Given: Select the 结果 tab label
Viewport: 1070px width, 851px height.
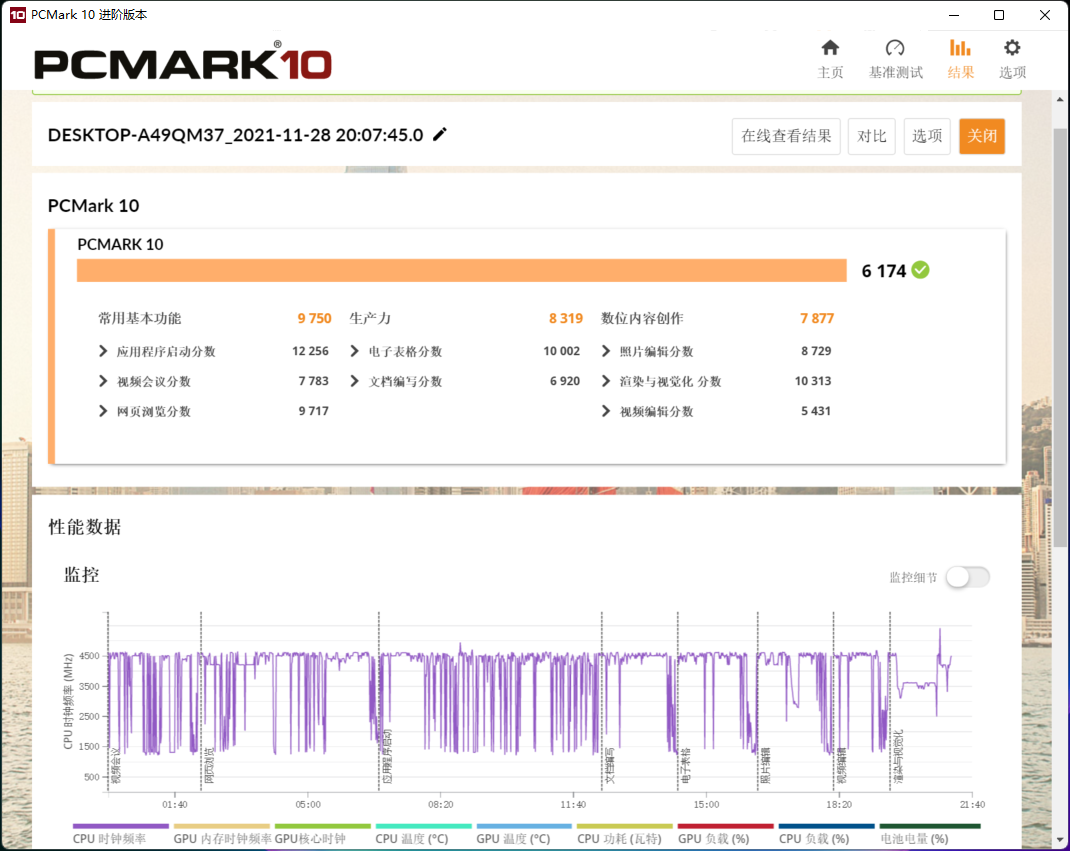Looking at the screenshot, I should point(960,72).
